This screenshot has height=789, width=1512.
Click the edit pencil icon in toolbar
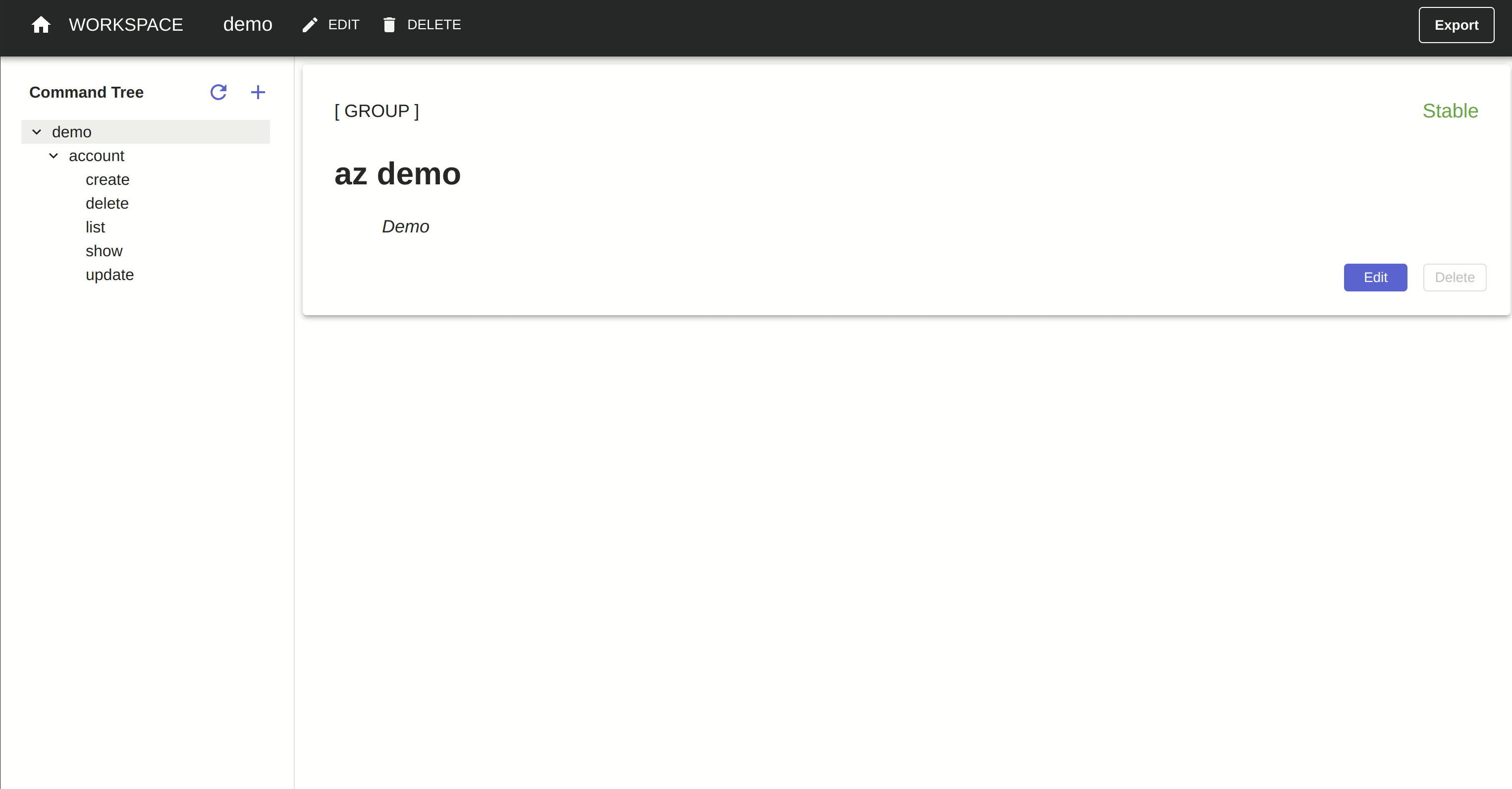click(311, 25)
